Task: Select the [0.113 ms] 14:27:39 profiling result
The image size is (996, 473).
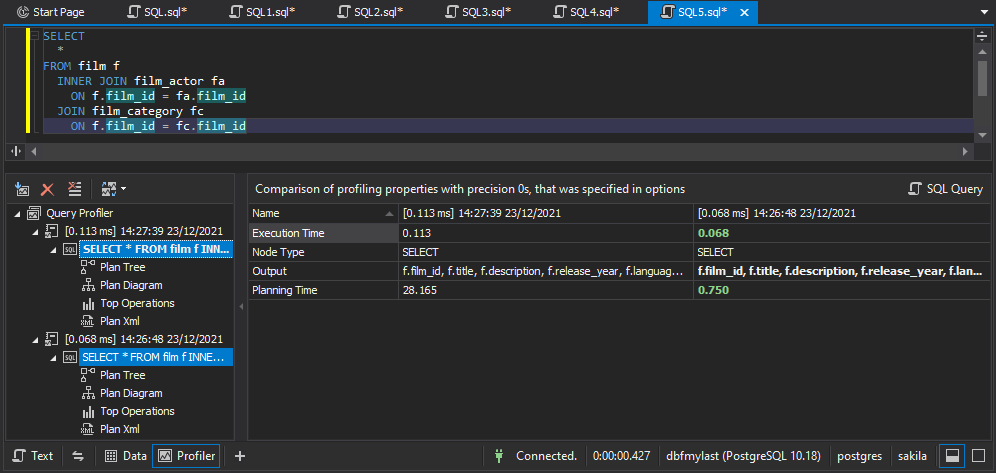Action: pos(144,231)
